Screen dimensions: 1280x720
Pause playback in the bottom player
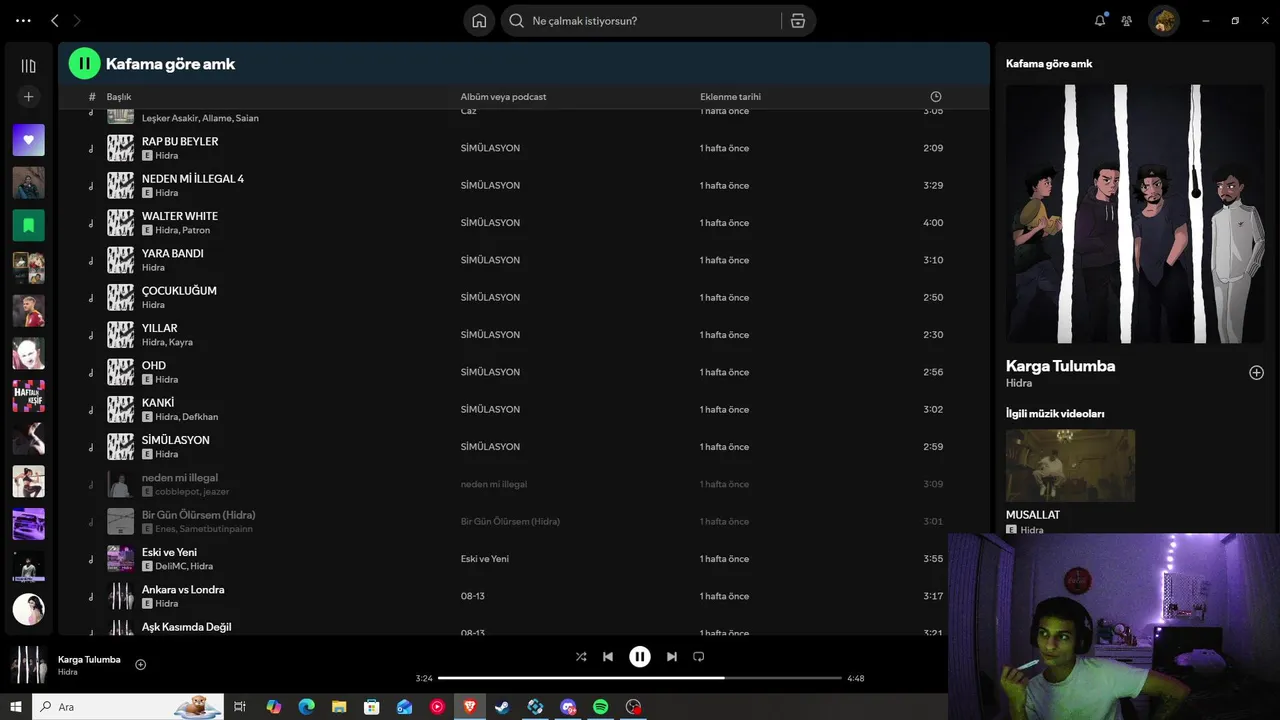point(640,657)
